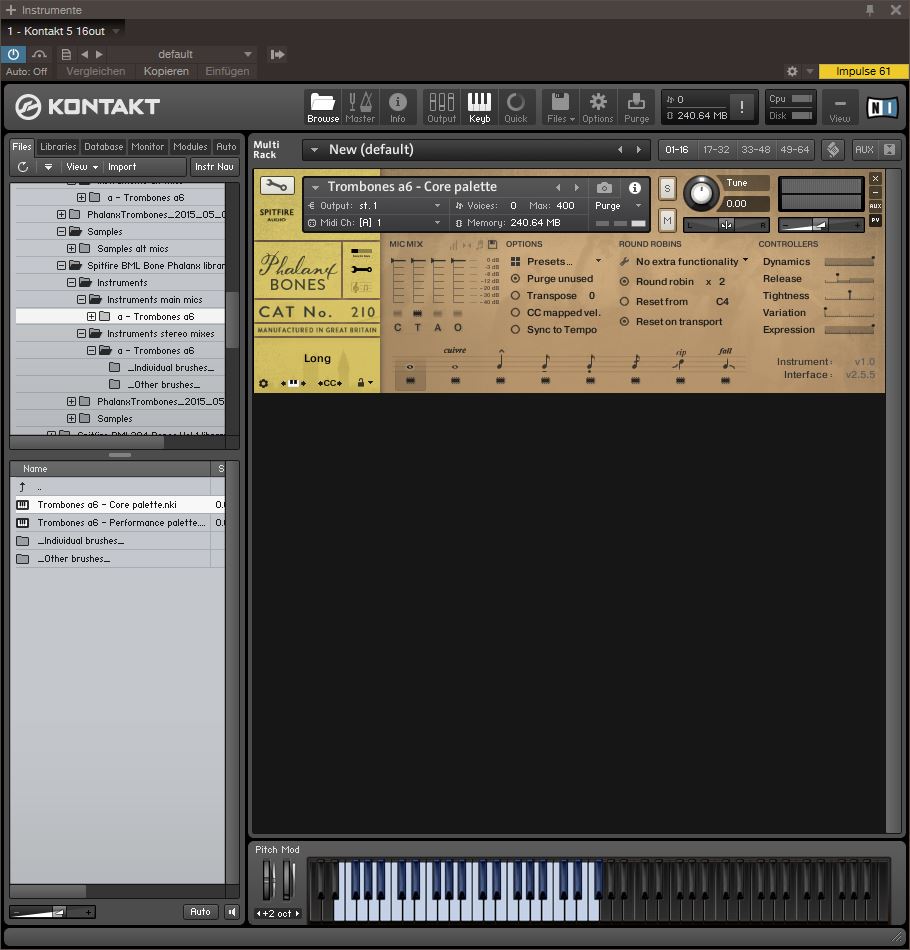Image resolution: width=910 pixels, height=950 pixels.
Task: Click the Phalanx Bones spanner view icon
Action: pyautogui.click(x=361, y=270)
